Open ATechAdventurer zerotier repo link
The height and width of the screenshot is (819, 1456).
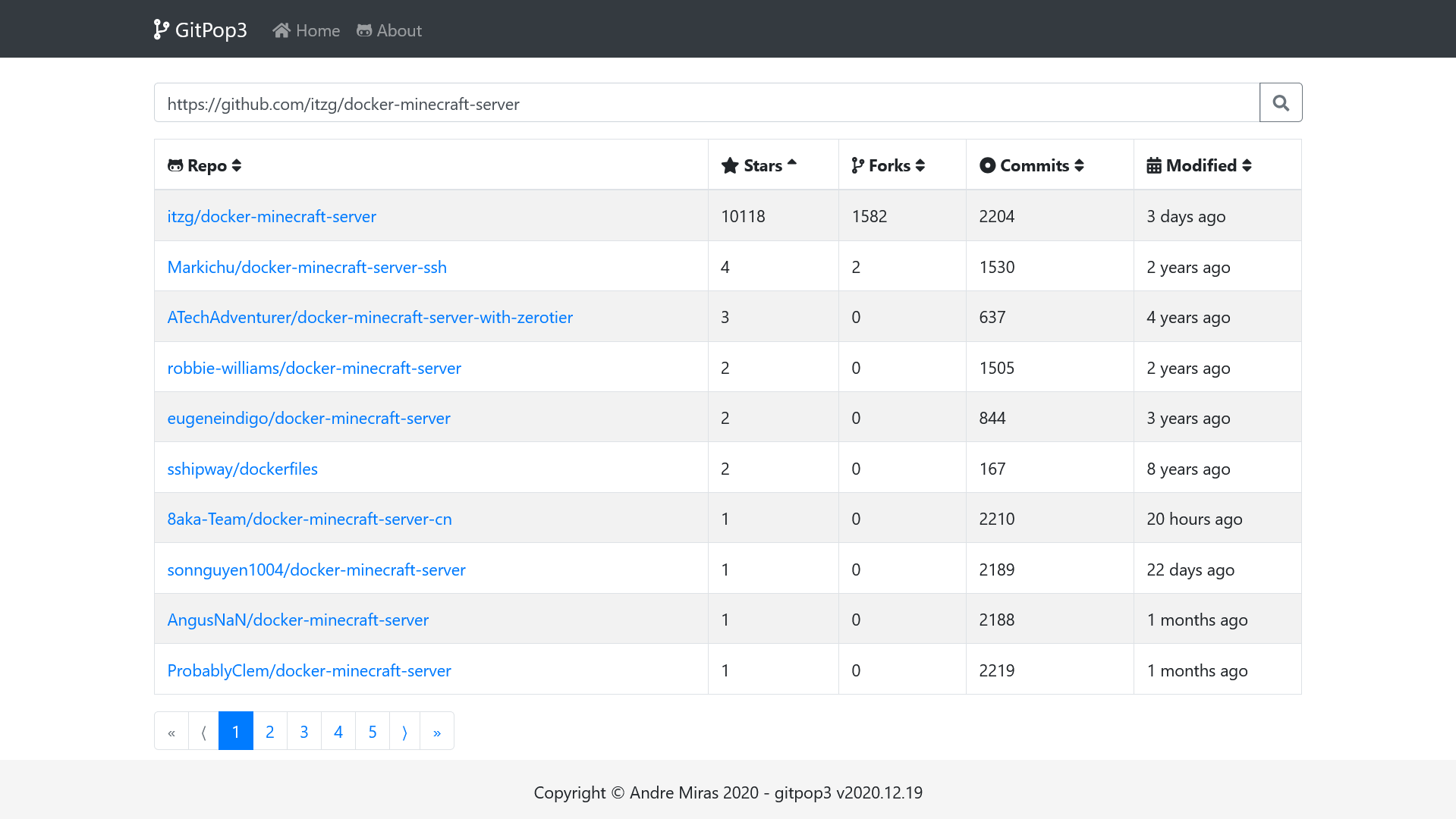pyautogui.click(x=370, y=317)
